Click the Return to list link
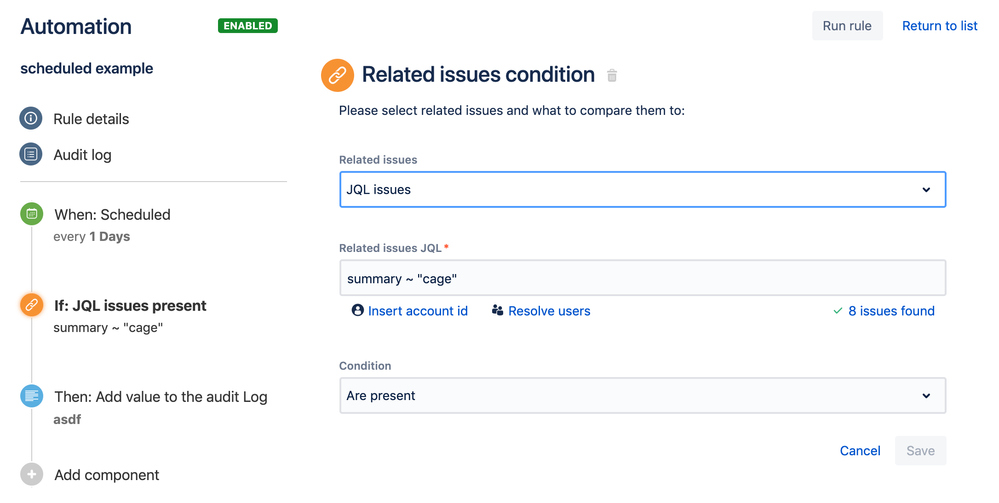Viewport: 999px width, 503px height. point(939,26)
